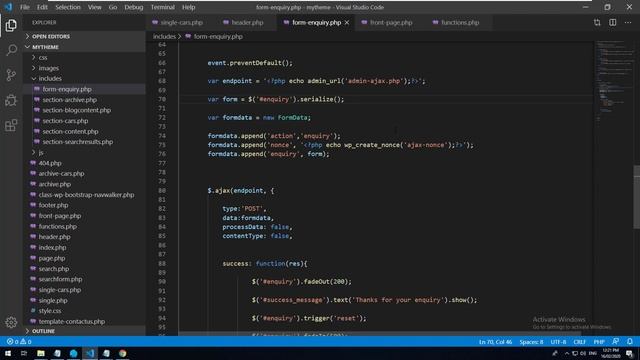Open style.css in the file tree
This screenshot has width=640, height=360.
[50, 311]
